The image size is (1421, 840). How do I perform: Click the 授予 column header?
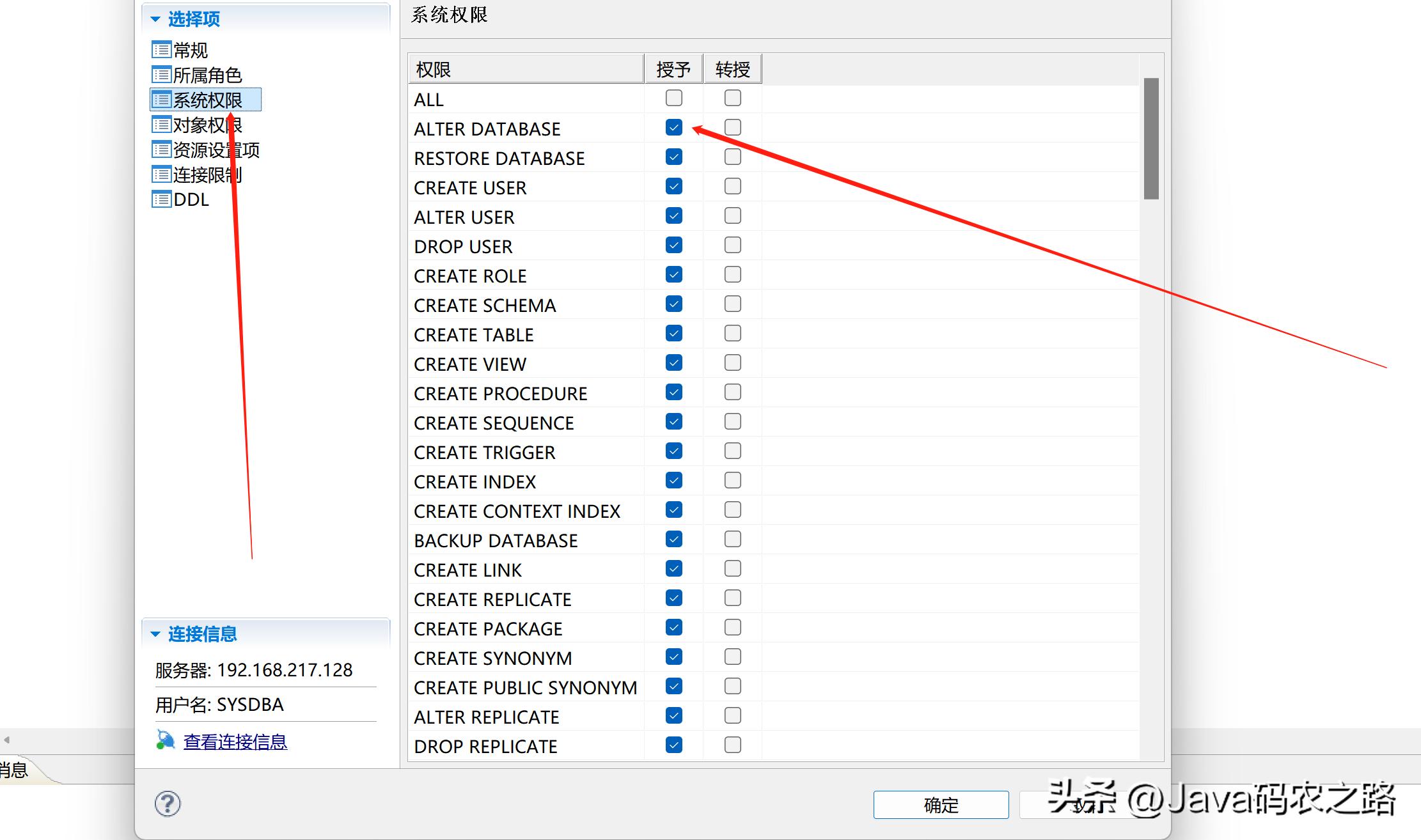click(x=673, y=69)
